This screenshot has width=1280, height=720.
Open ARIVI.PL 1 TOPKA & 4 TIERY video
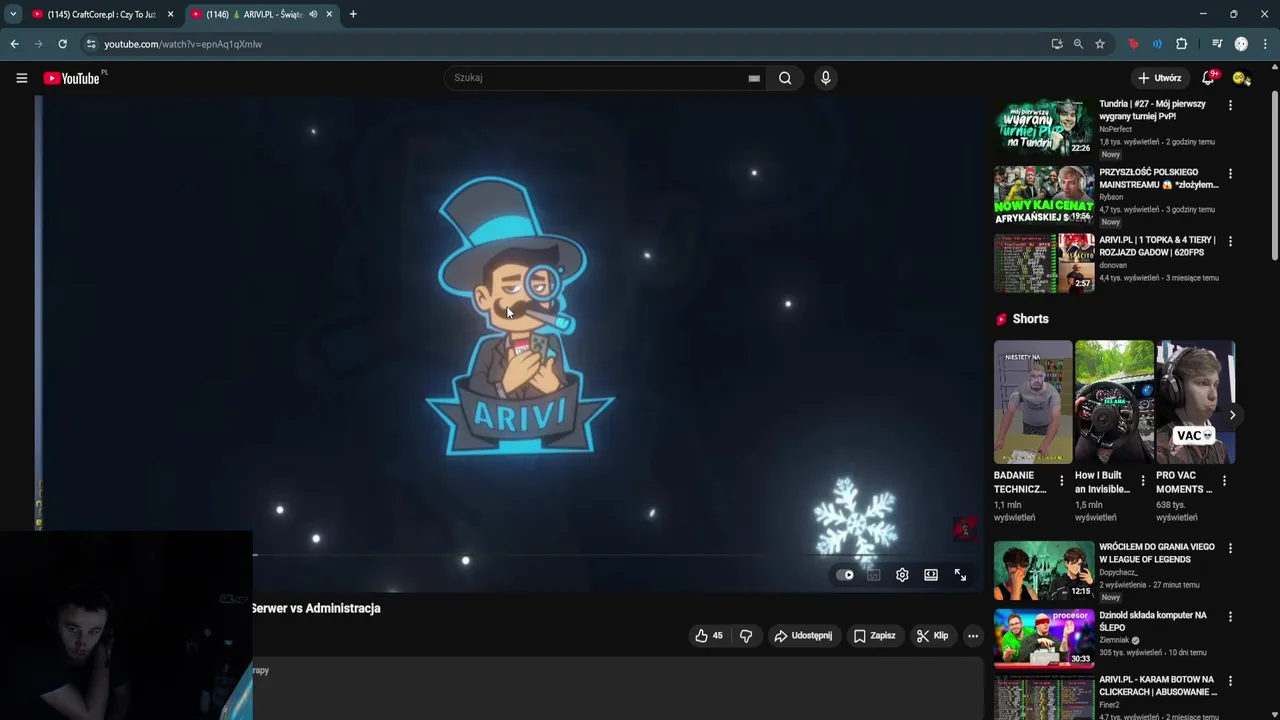(1043, 263)
